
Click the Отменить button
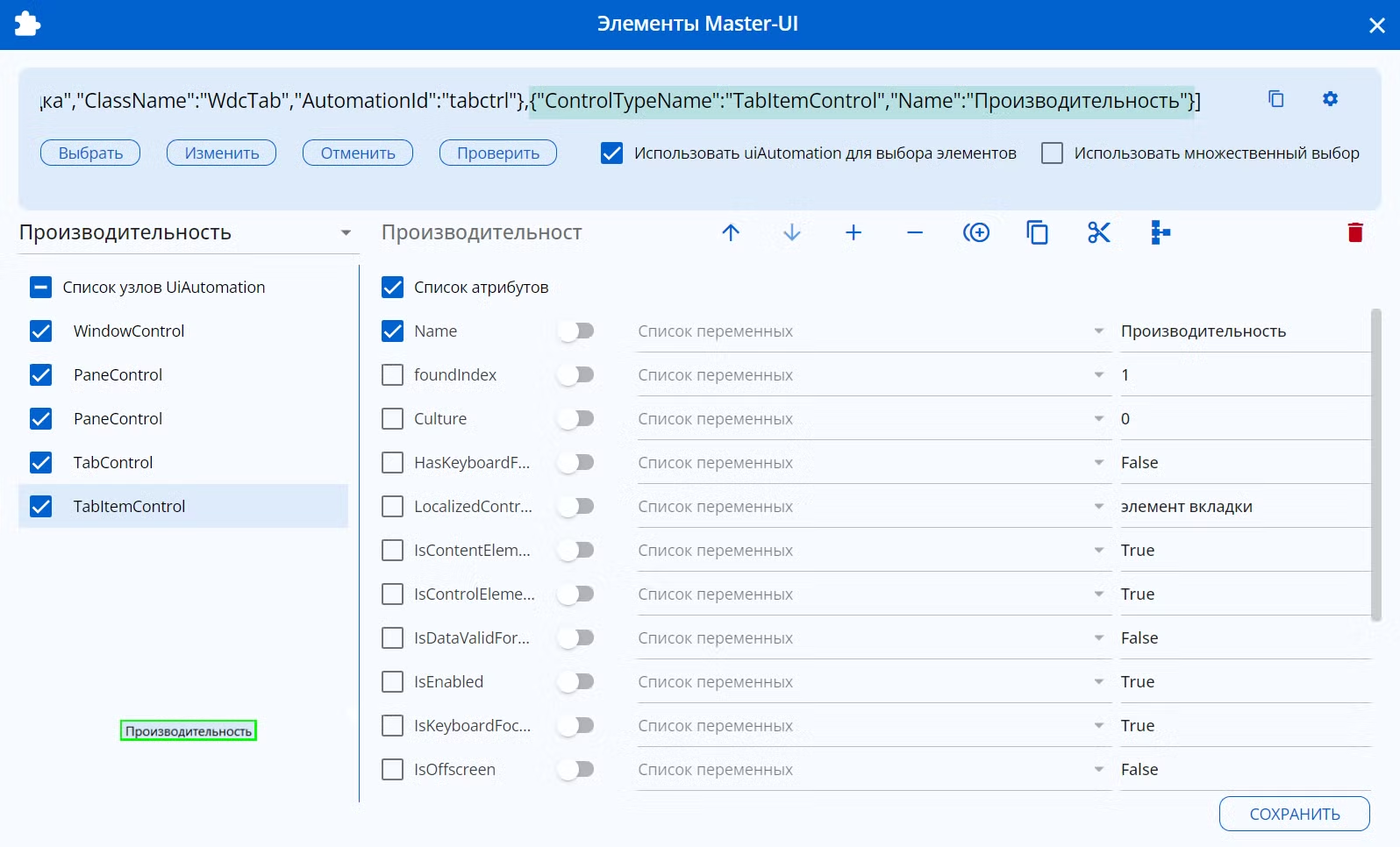pyautogui.click(x=358, y=153)
